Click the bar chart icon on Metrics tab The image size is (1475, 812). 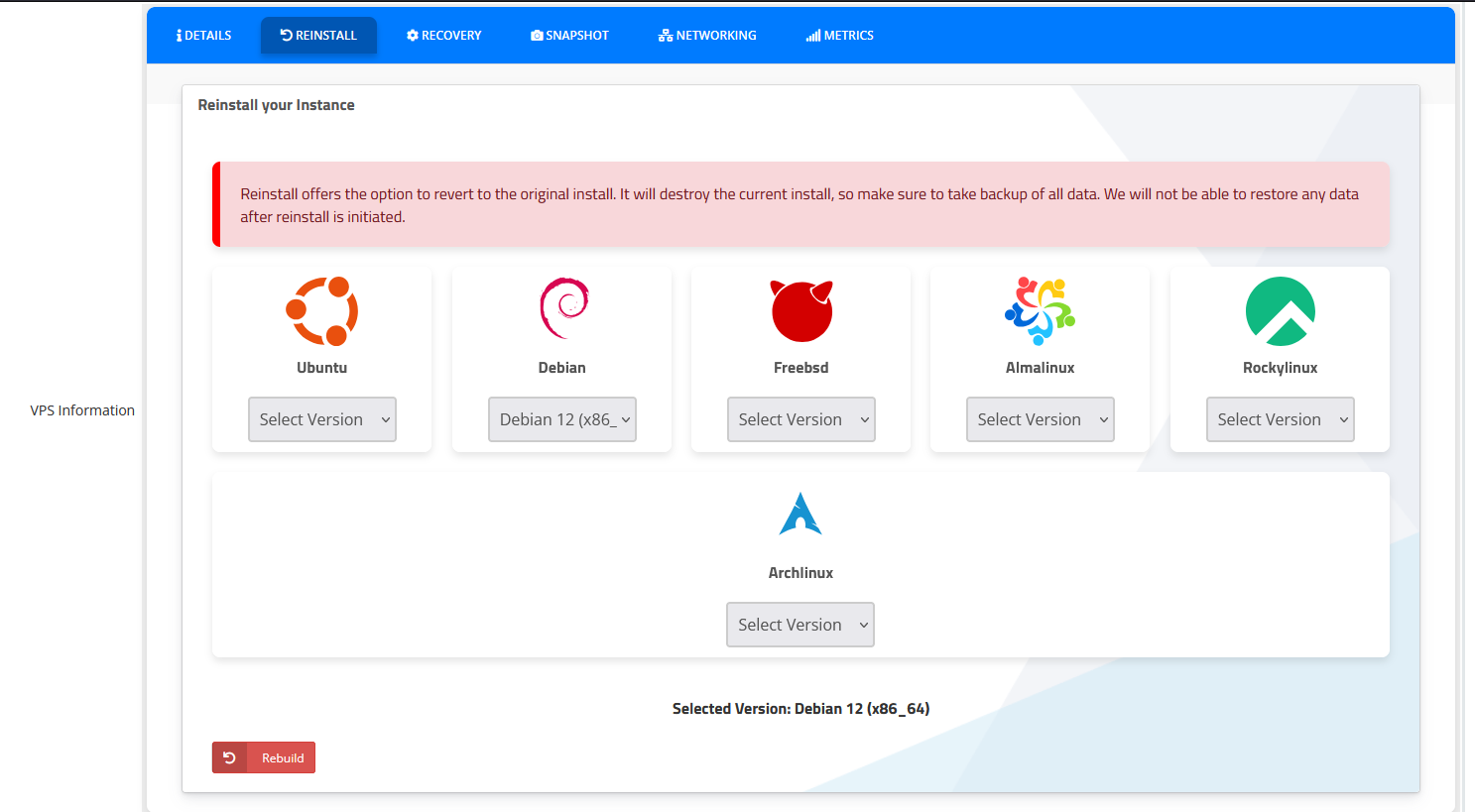(813, 36)
